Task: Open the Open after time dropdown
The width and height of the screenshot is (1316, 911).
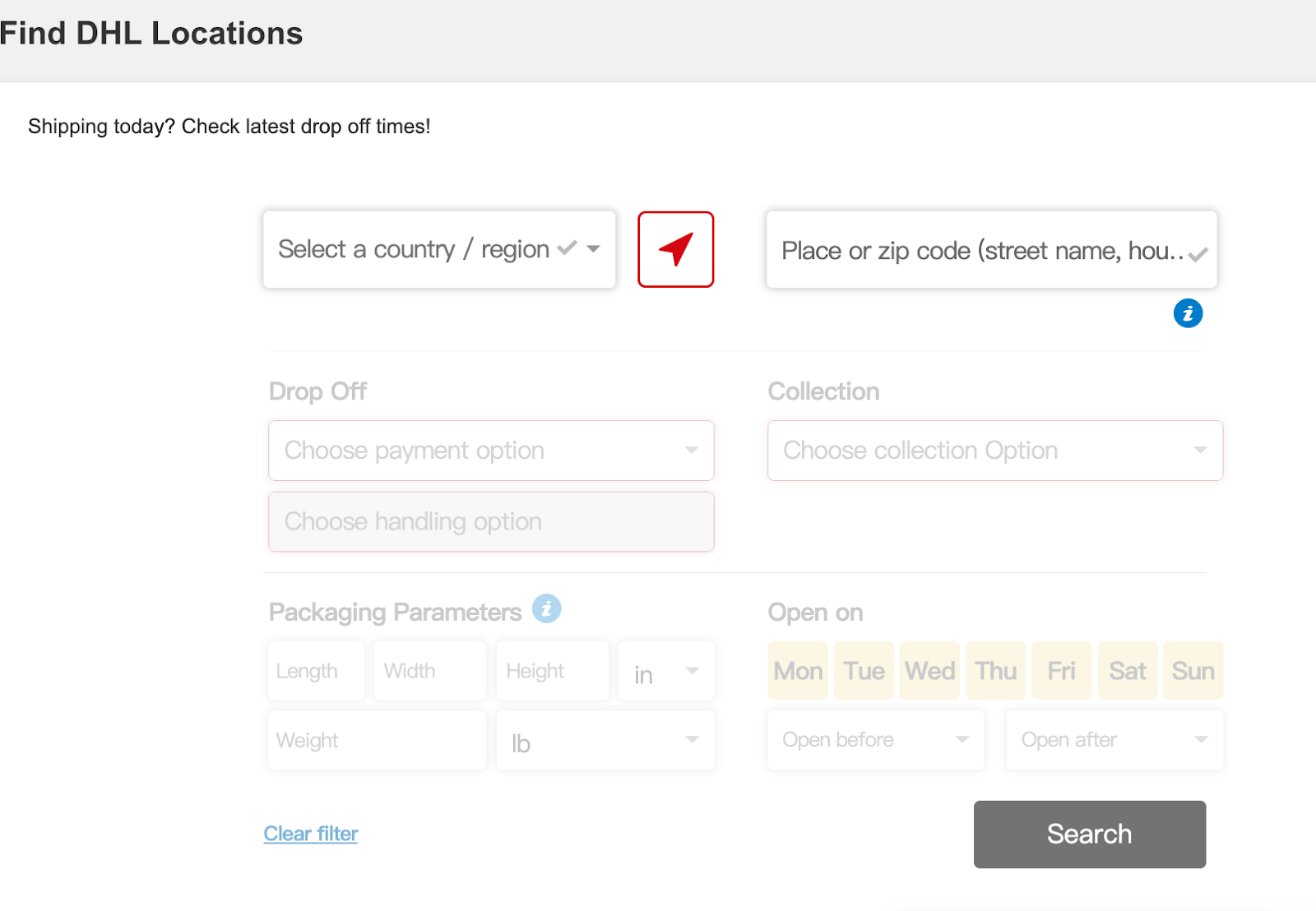Action: point(1114,740)
